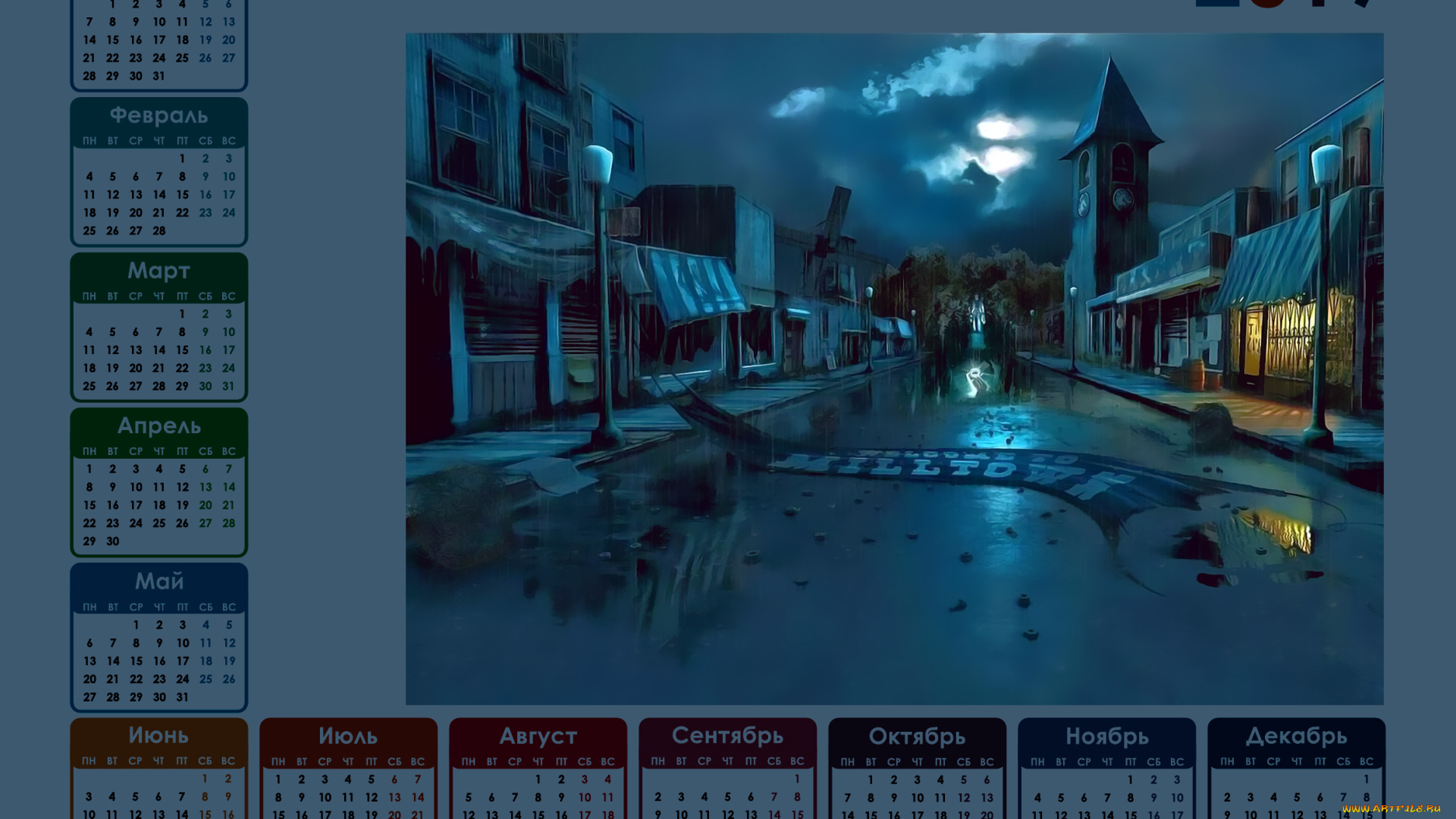Click the Ноябрь month header
1456x819 pixels.
[x=1106, y=736]
